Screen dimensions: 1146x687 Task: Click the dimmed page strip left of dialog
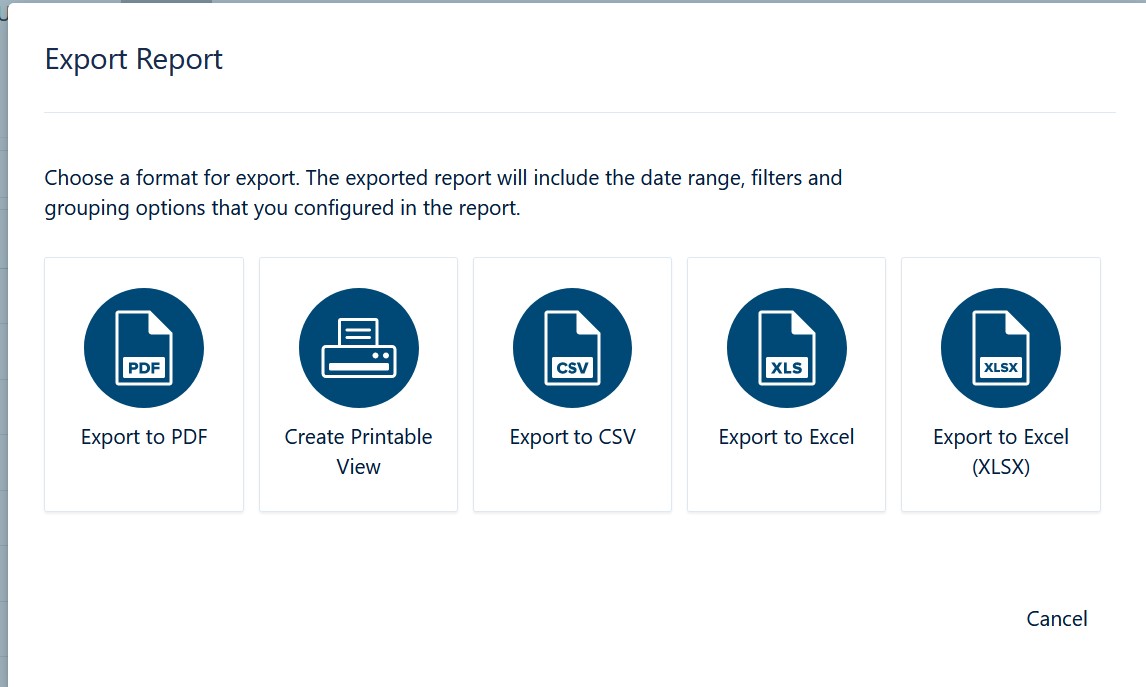tap(3, 350)
